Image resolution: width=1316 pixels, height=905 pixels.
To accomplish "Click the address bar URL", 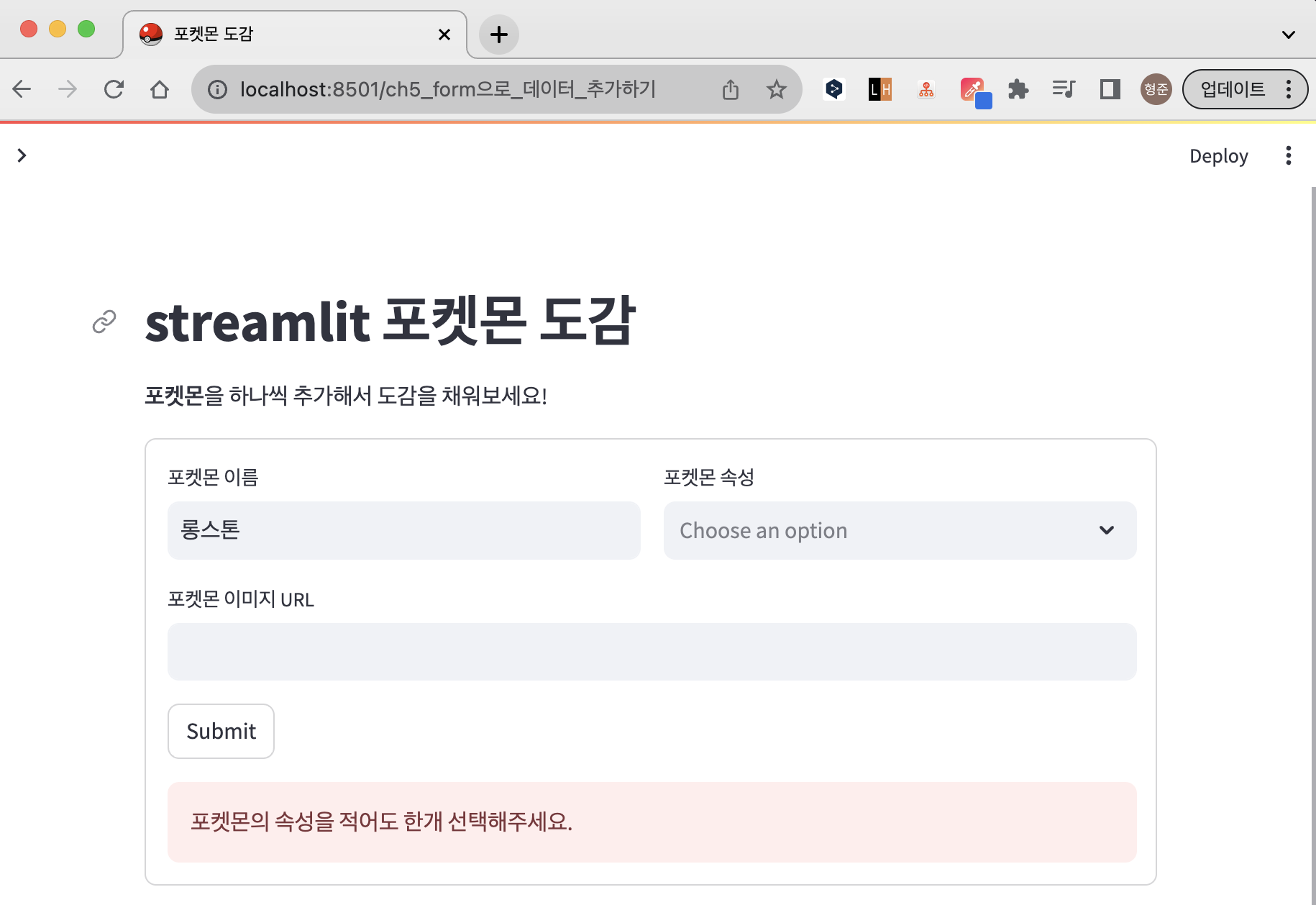I will pos(447,89).
